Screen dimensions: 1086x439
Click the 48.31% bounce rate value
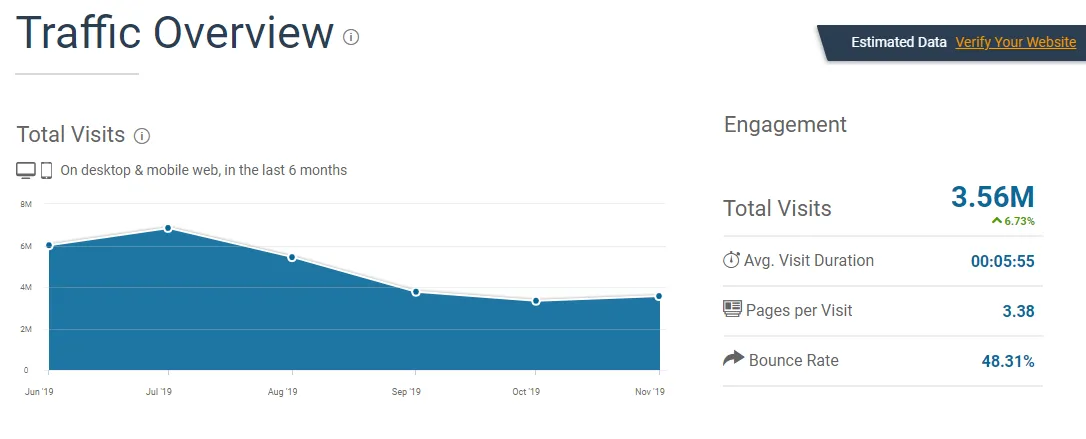1007,361
